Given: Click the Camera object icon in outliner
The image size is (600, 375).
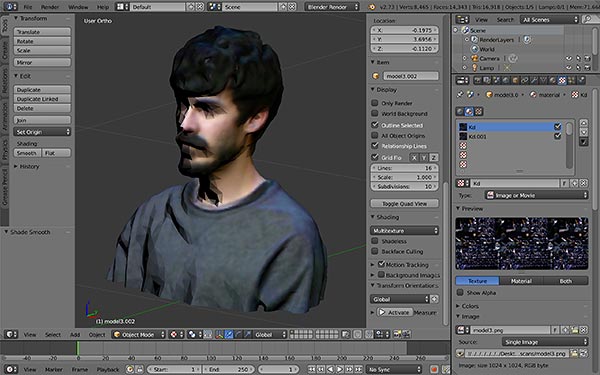Looking at the screenshot, I should pos(475,58).
